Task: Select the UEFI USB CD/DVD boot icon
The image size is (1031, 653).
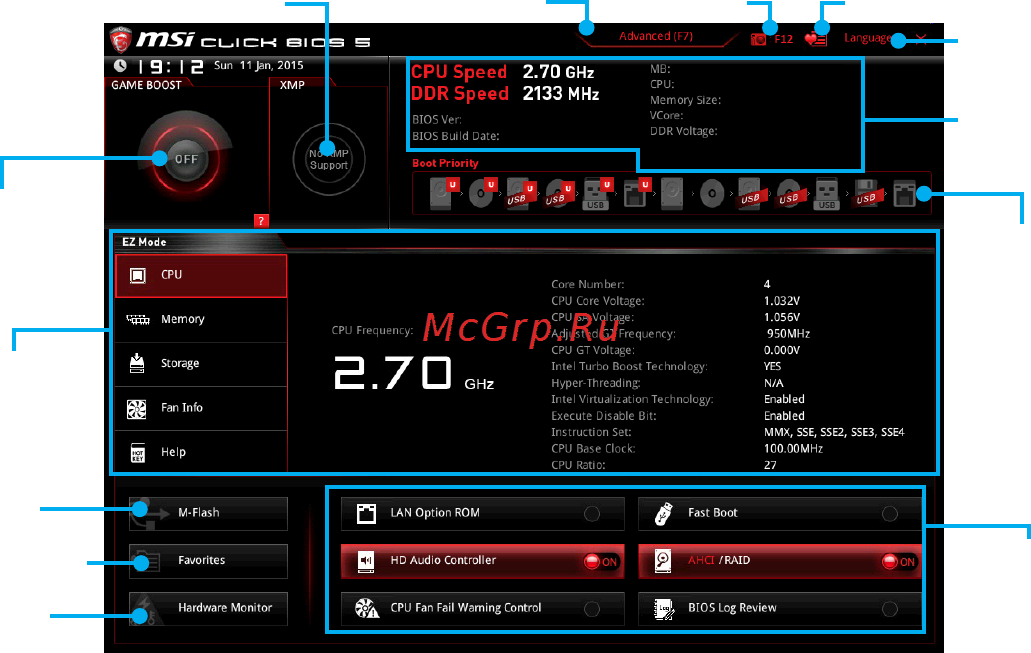Action: pyautogui.click(x=559, y=194)
